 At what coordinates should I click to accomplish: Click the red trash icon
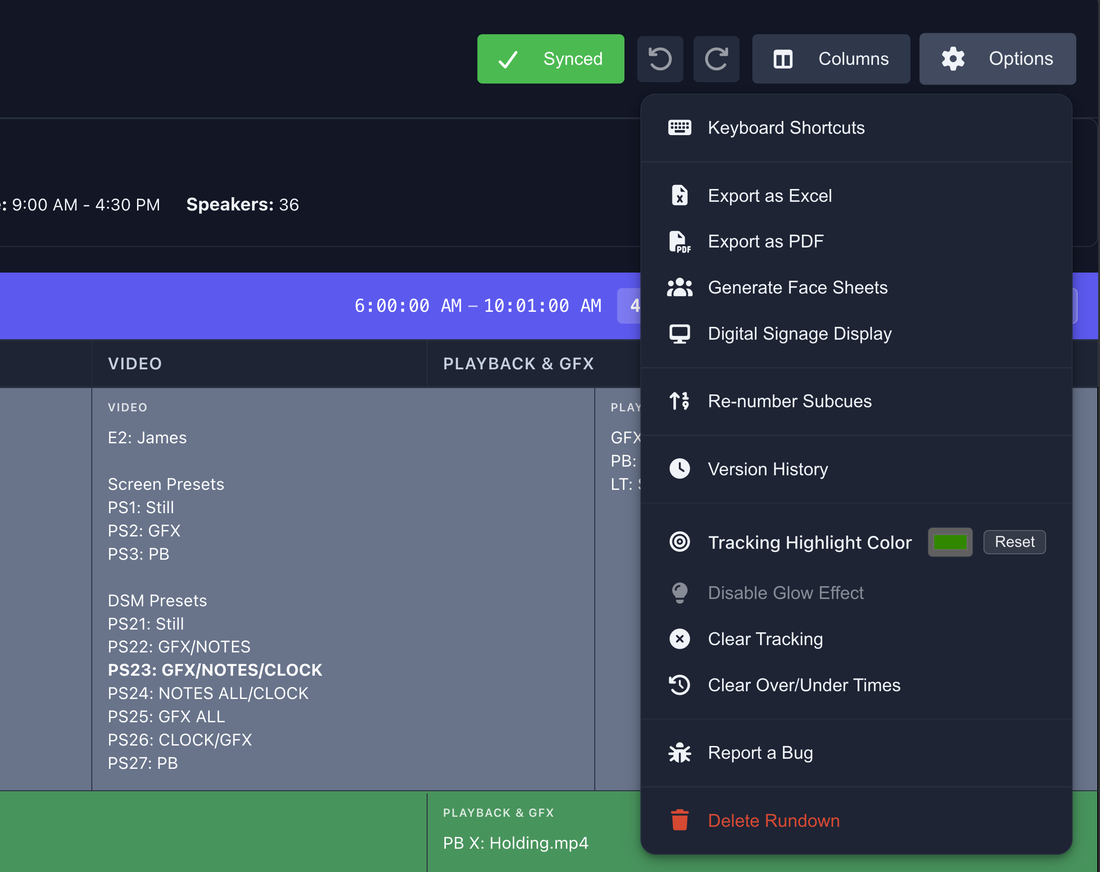pos(679,819)
